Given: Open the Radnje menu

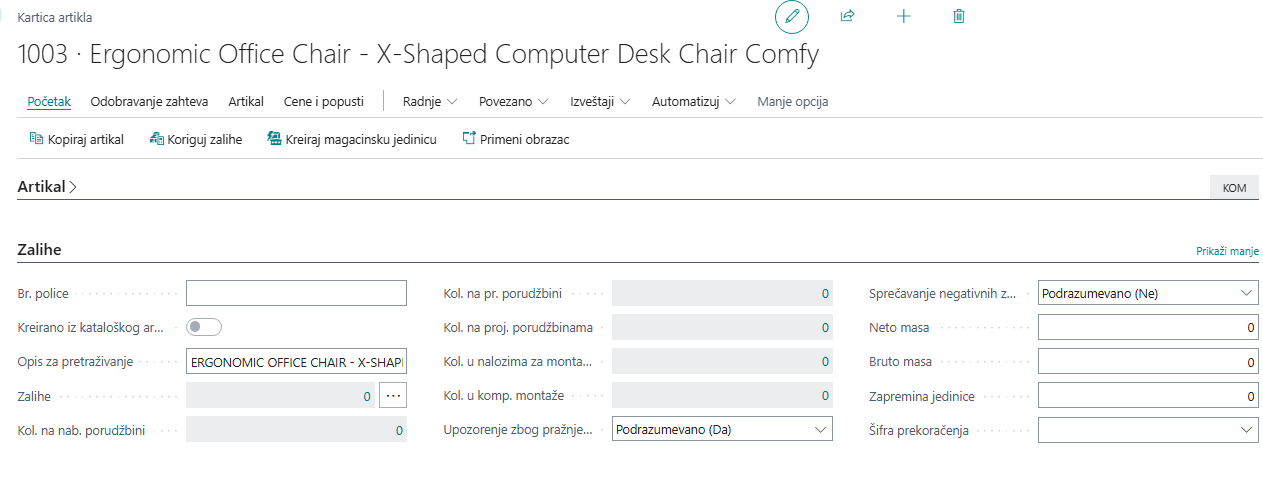Looking at the screenshot, I should [430, 102].
